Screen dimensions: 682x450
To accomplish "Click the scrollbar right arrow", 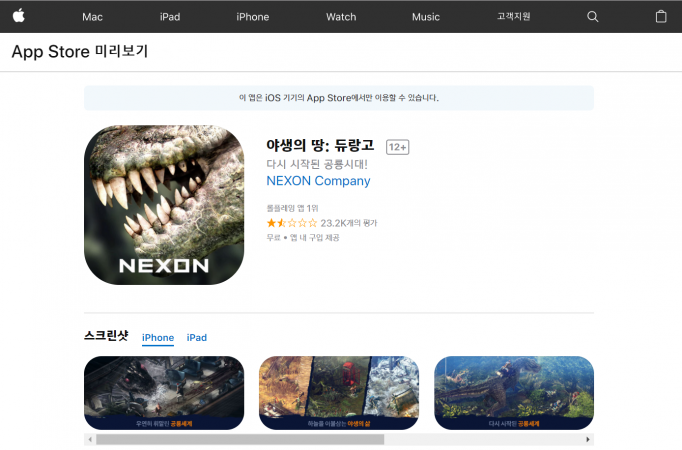I will (x=588, y=439).
